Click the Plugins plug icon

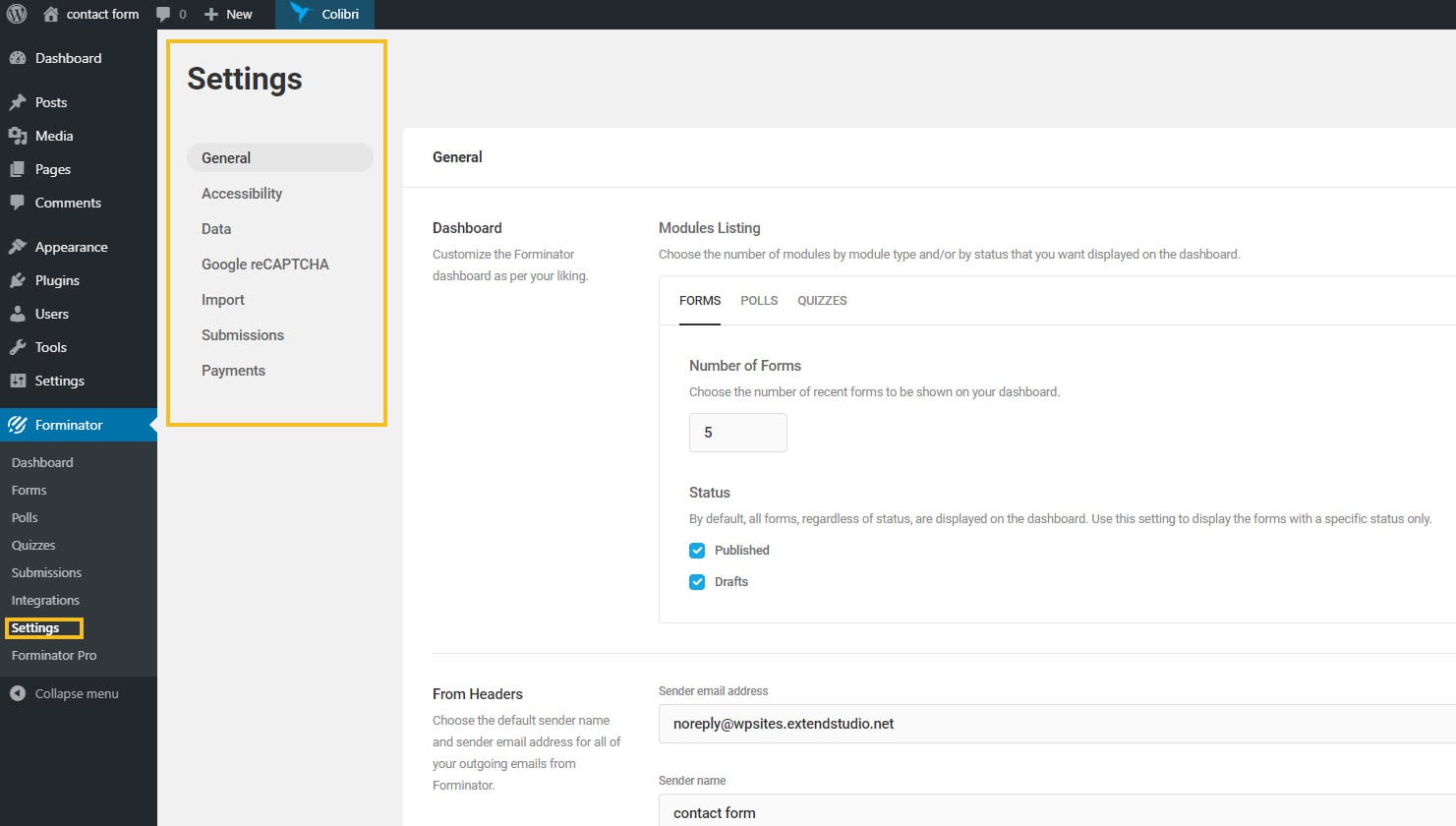[x=16, y=280]
